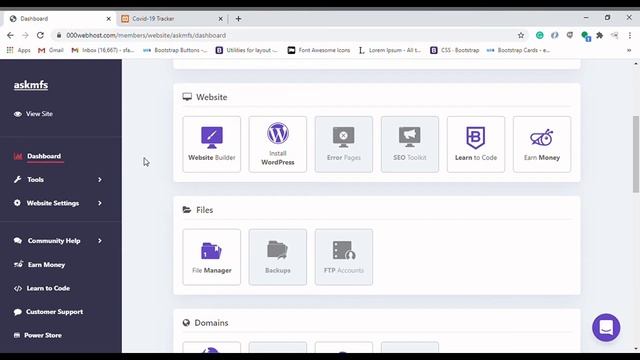The image size is (640, 360).
Task: Expand the Tools sidebar menu
Action: tap(58, 180)
